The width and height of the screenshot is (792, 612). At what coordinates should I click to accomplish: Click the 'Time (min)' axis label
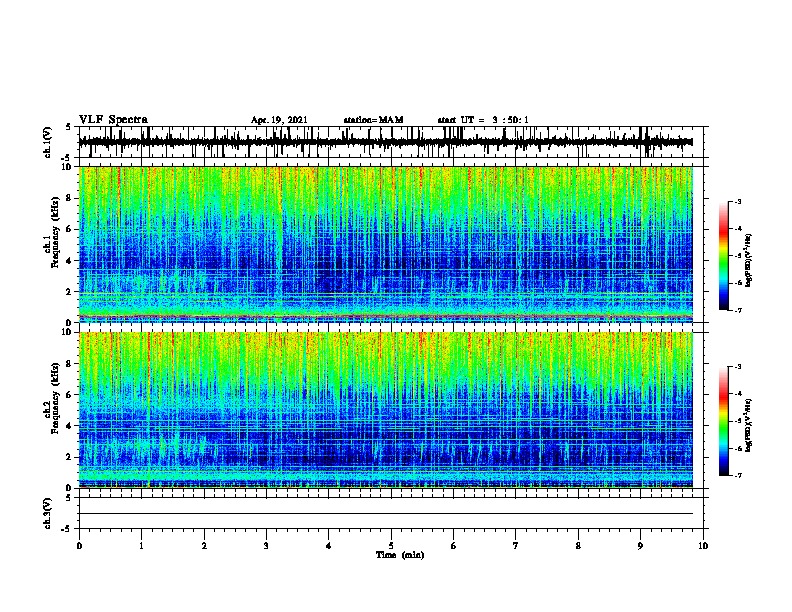point(400,555)
